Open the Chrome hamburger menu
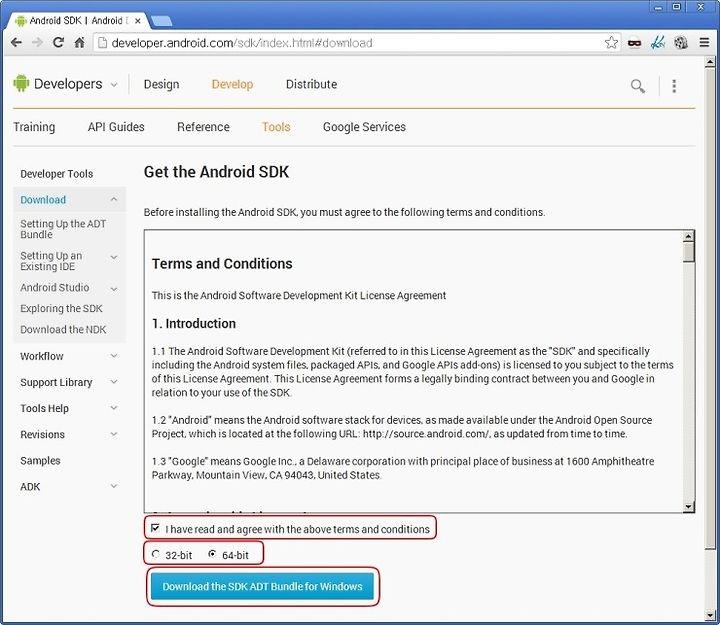720x625 pixels. pyautogui.click(x=704, y=43)
